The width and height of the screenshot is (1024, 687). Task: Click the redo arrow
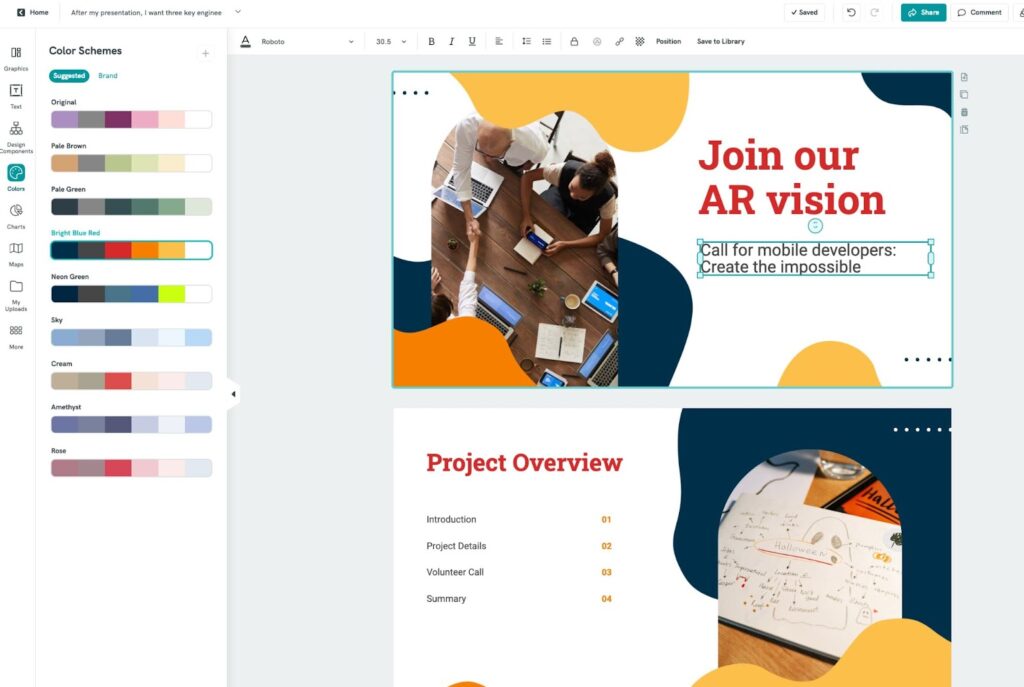(x=874, y=12)
